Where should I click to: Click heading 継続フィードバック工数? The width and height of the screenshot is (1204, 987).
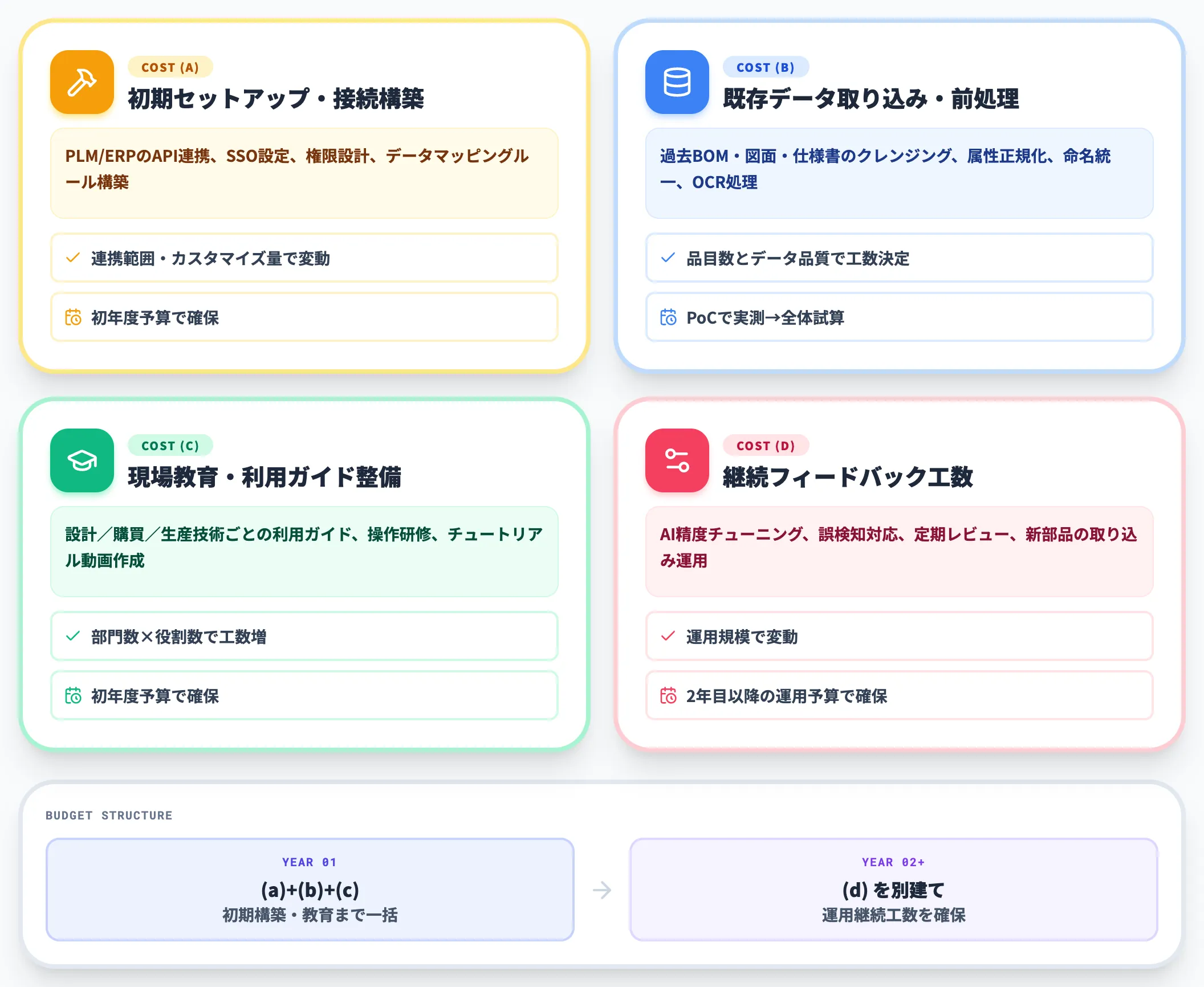point(848,477)
